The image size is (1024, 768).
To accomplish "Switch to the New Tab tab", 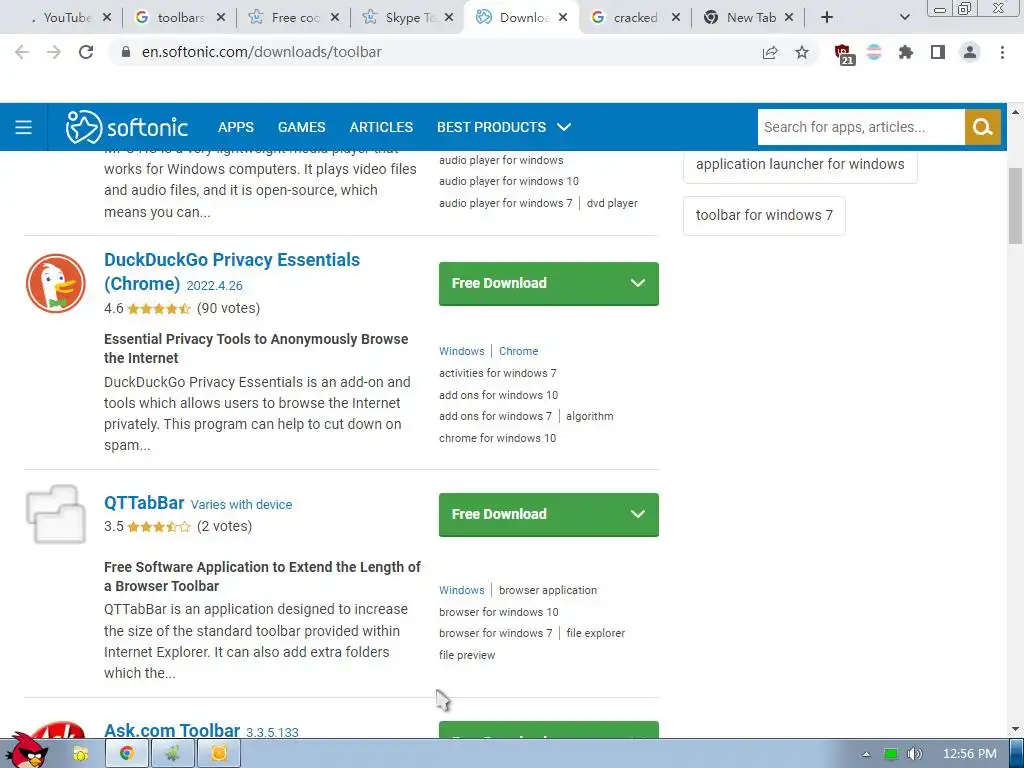I will 751,18.
